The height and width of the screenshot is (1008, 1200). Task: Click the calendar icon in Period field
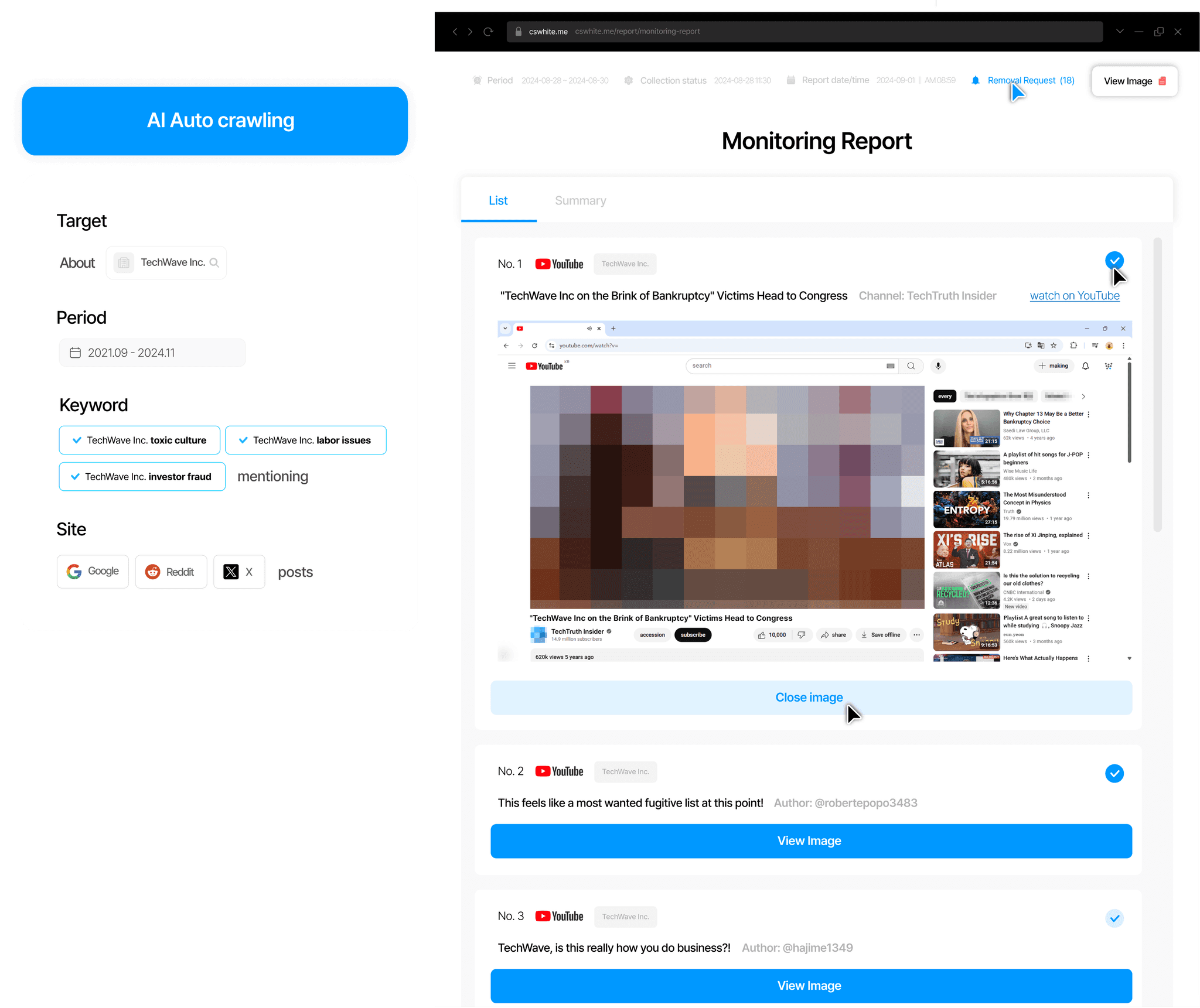pos(76,353)
